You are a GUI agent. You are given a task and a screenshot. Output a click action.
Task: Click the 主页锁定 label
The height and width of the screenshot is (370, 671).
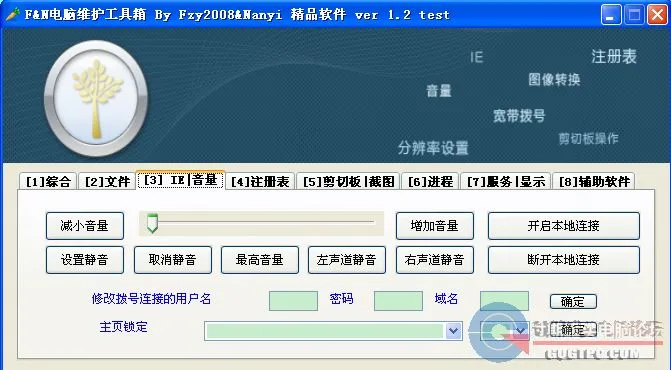coord(124,327)
